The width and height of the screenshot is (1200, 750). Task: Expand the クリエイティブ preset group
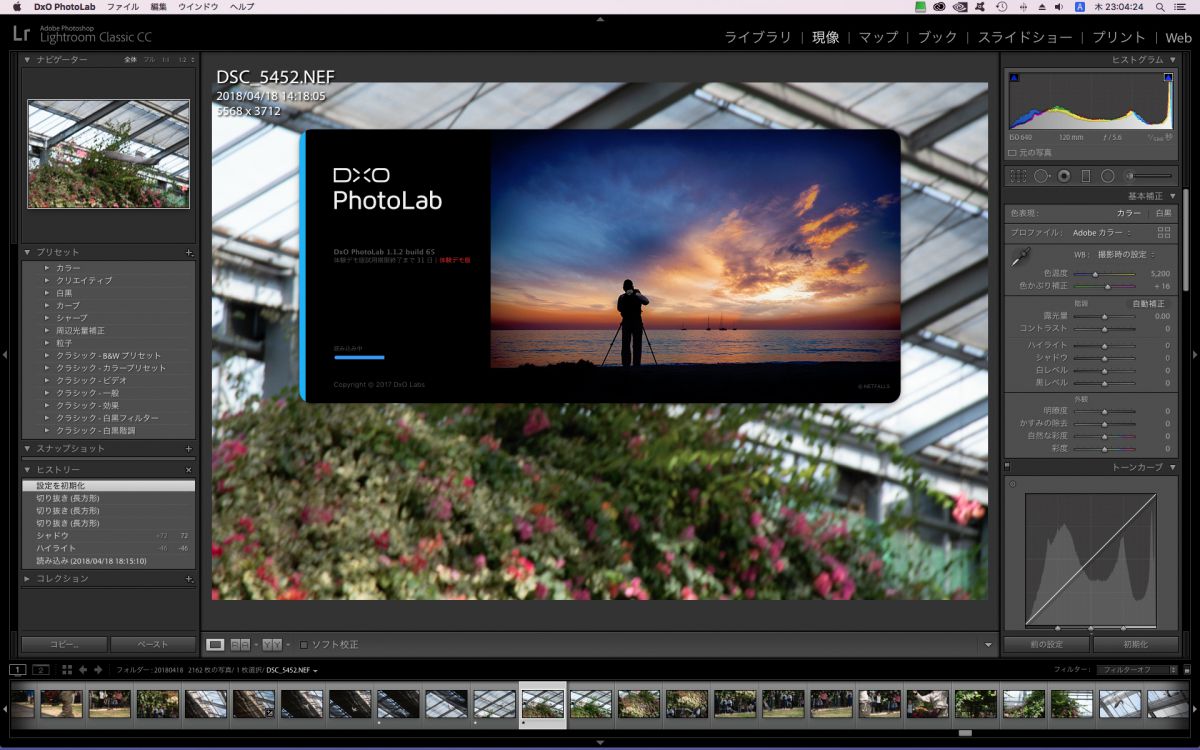point(46,281)
